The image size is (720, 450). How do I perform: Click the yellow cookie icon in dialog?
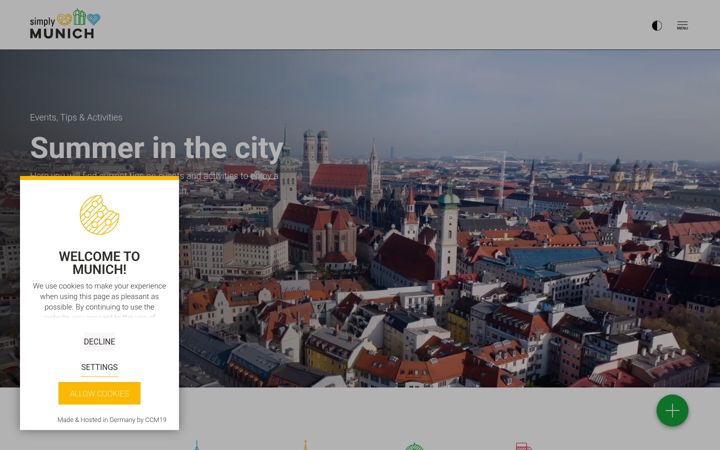(99, 215)
